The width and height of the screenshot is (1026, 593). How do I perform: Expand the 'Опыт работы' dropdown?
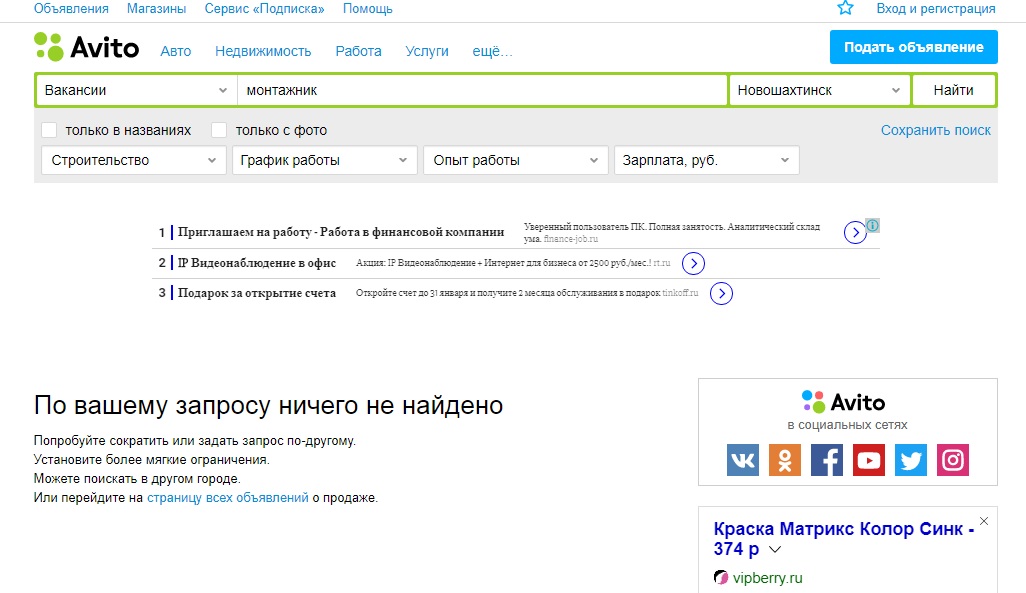(x=515, y=160)
